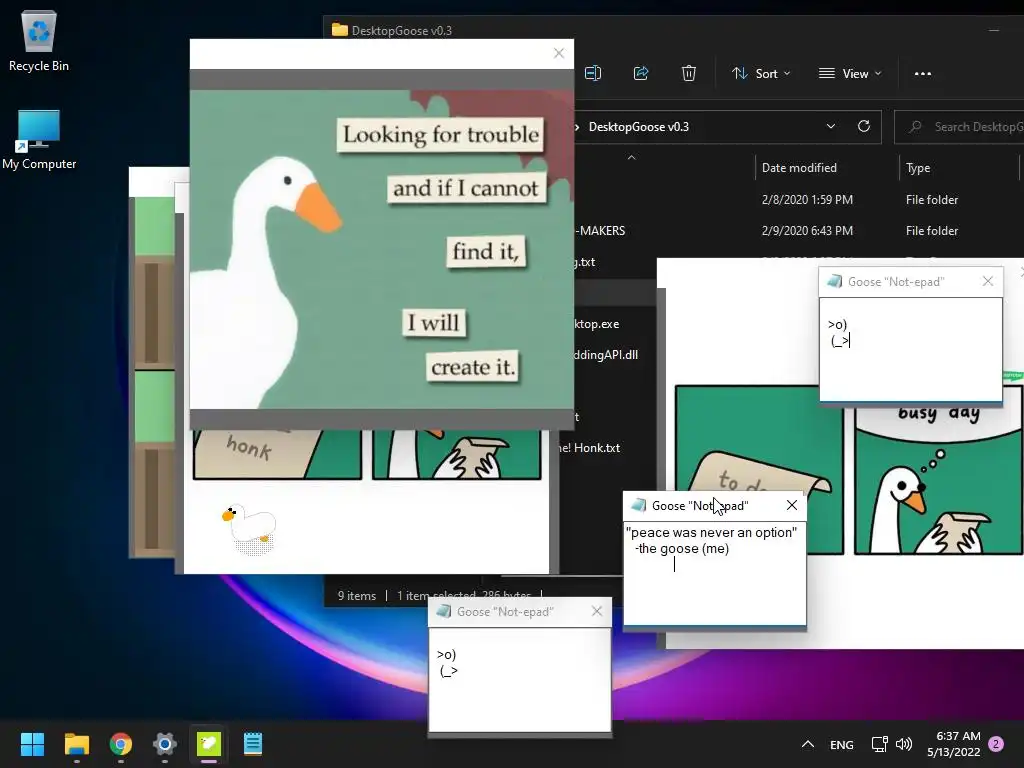This screenshot has height=768, width=1024.
Task: Expand the address bar history chevron
Action: point(831,126)
